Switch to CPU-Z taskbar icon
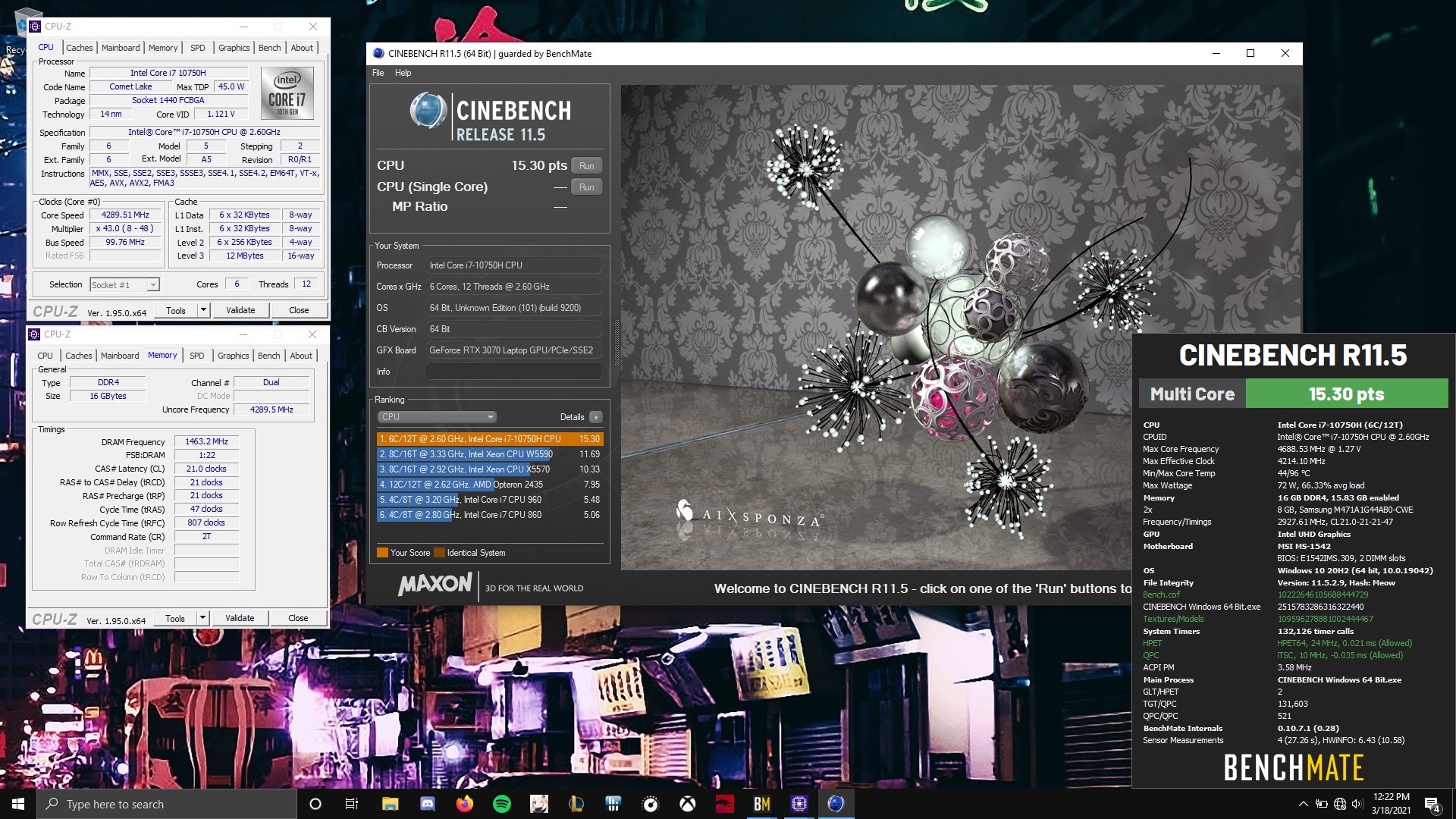1456x819 pixels. click(799, 804)
